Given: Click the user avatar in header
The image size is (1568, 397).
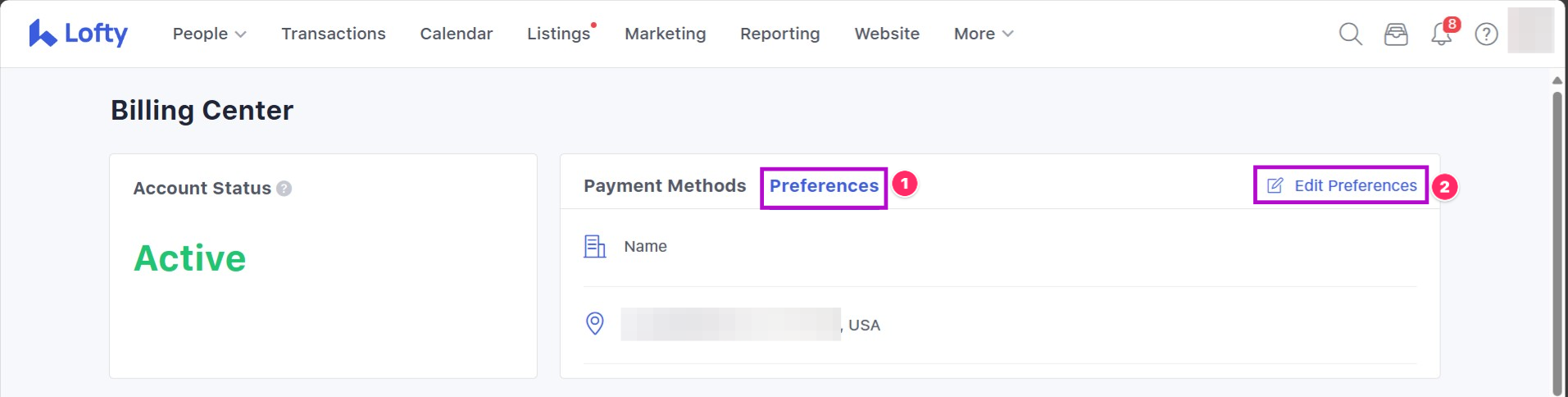Looking at the screenshot, I should click(1530, 31).
